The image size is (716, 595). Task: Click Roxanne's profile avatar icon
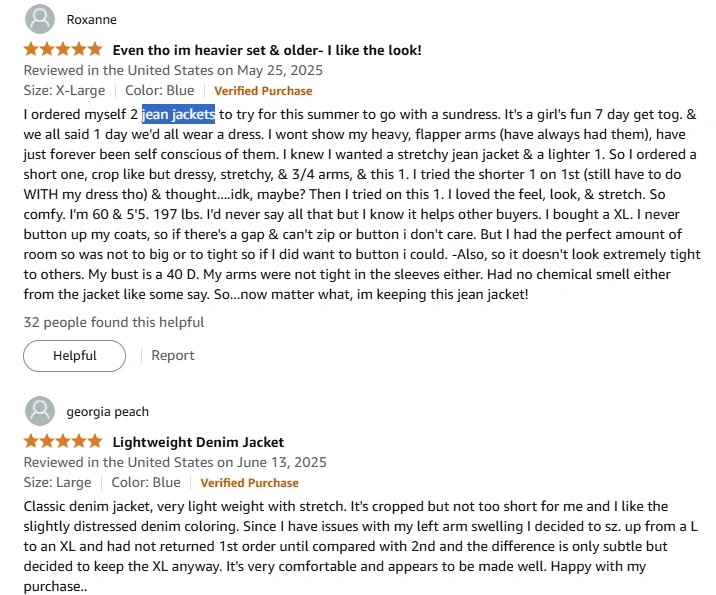pyautogui.click(x=39, y=19)
